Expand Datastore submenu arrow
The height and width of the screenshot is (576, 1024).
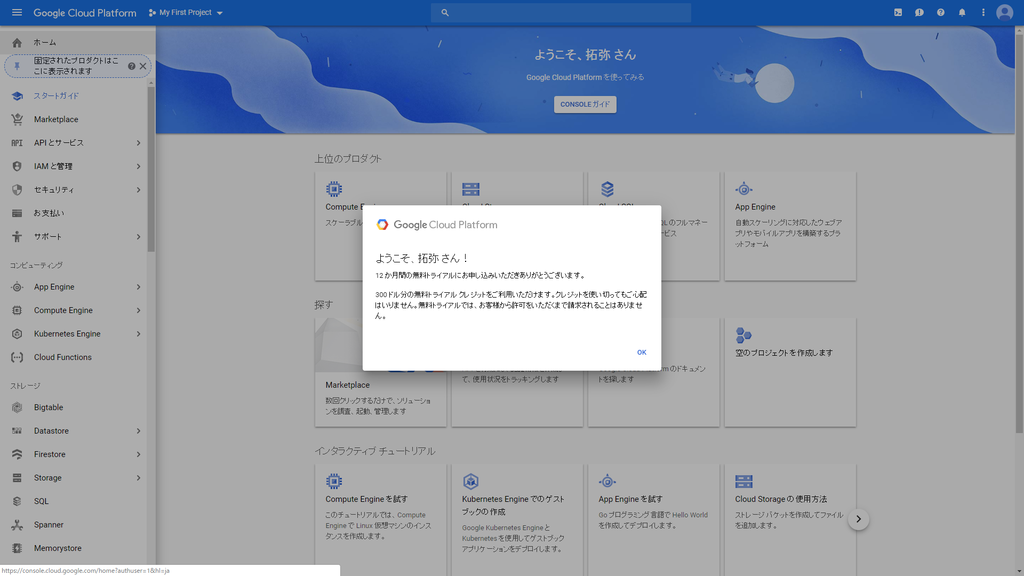(138, 431)
